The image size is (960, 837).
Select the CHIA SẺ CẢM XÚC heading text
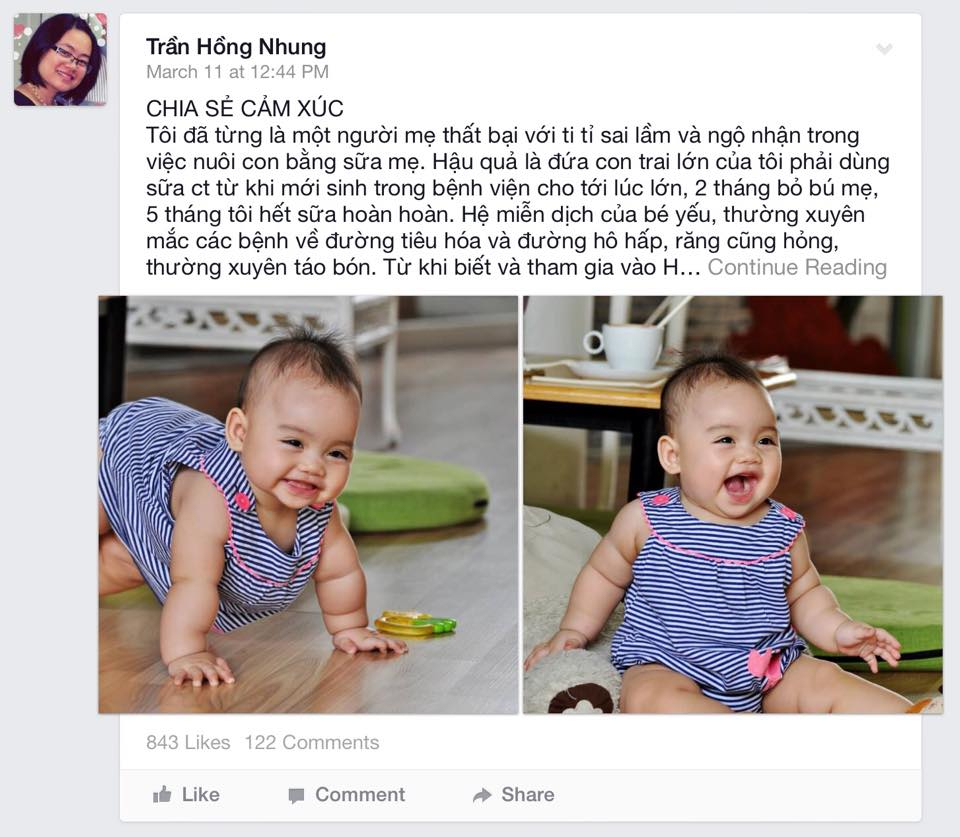pyautogui.click(x=244, y=109)
